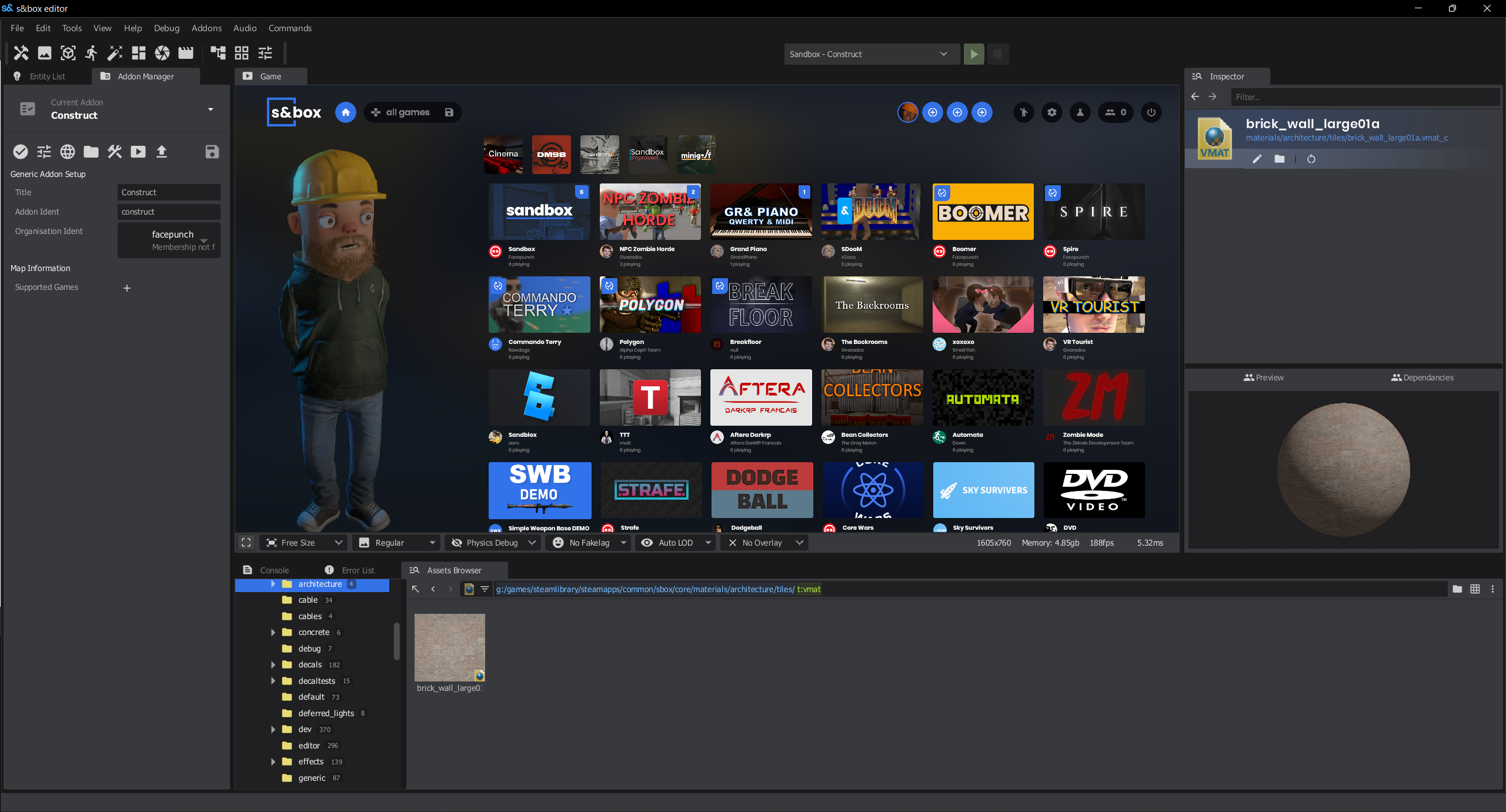The height and width of the screenshot is (812, 1506).
Task: Open the facepunch organisation dropdown
Action: (x=169, y=240)
